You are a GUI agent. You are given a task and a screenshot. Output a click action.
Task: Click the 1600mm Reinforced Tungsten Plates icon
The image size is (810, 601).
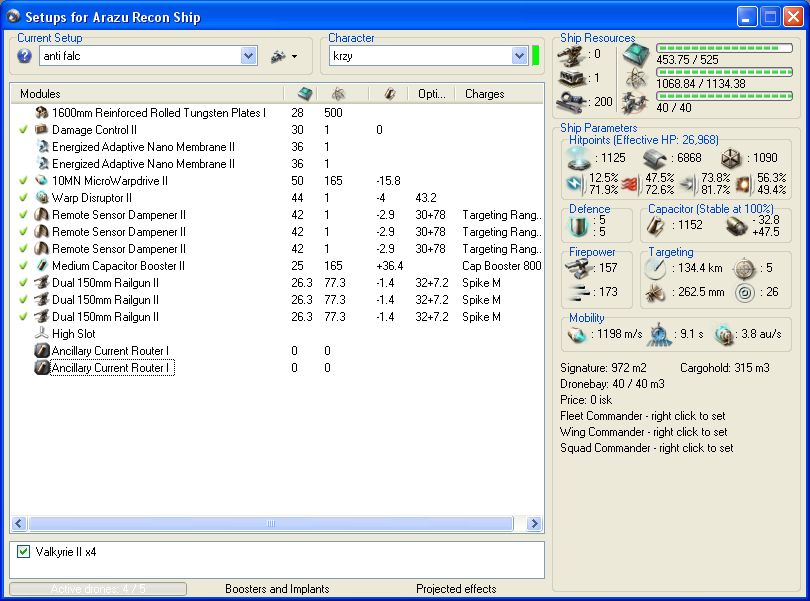[x=42, y=113]
